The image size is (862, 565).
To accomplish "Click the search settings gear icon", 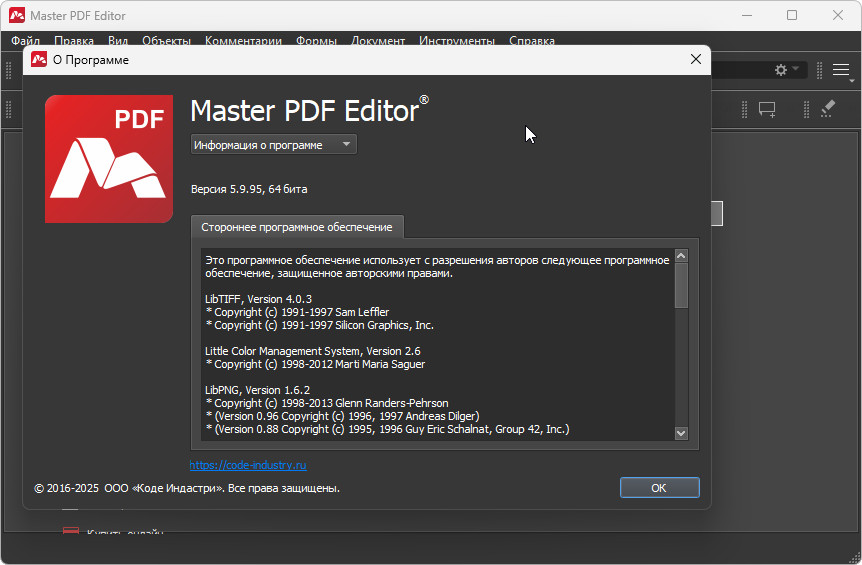I will [x=781, y=70].
